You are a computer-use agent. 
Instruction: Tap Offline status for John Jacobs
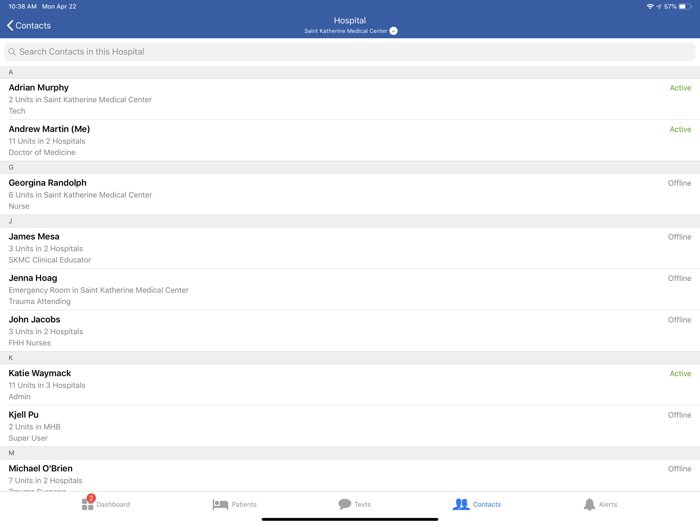coord(679,320)
